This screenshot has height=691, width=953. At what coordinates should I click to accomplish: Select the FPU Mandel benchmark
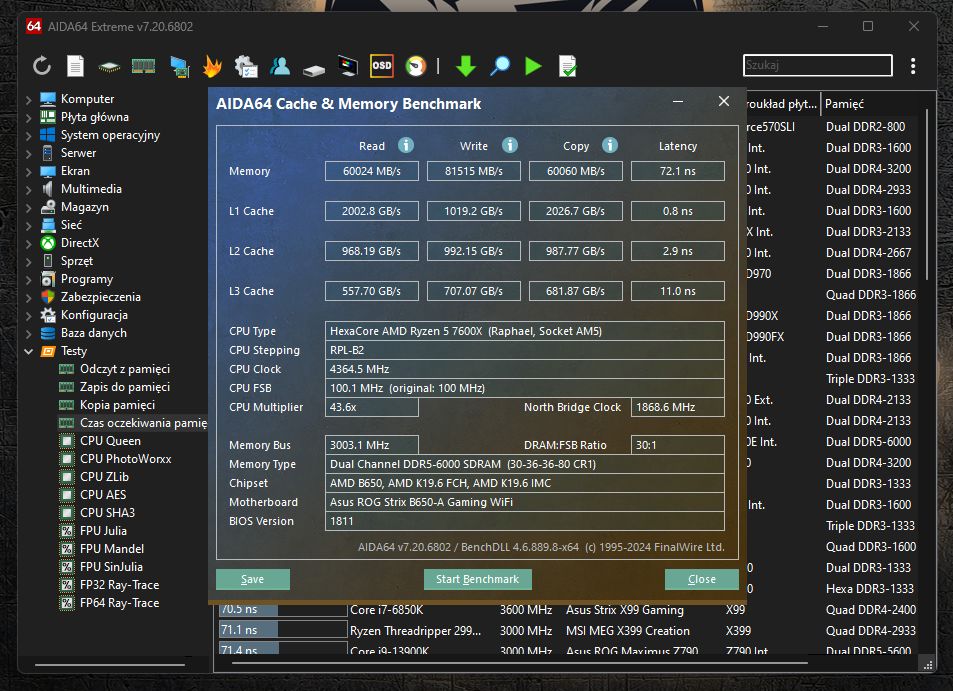point(112,549)
